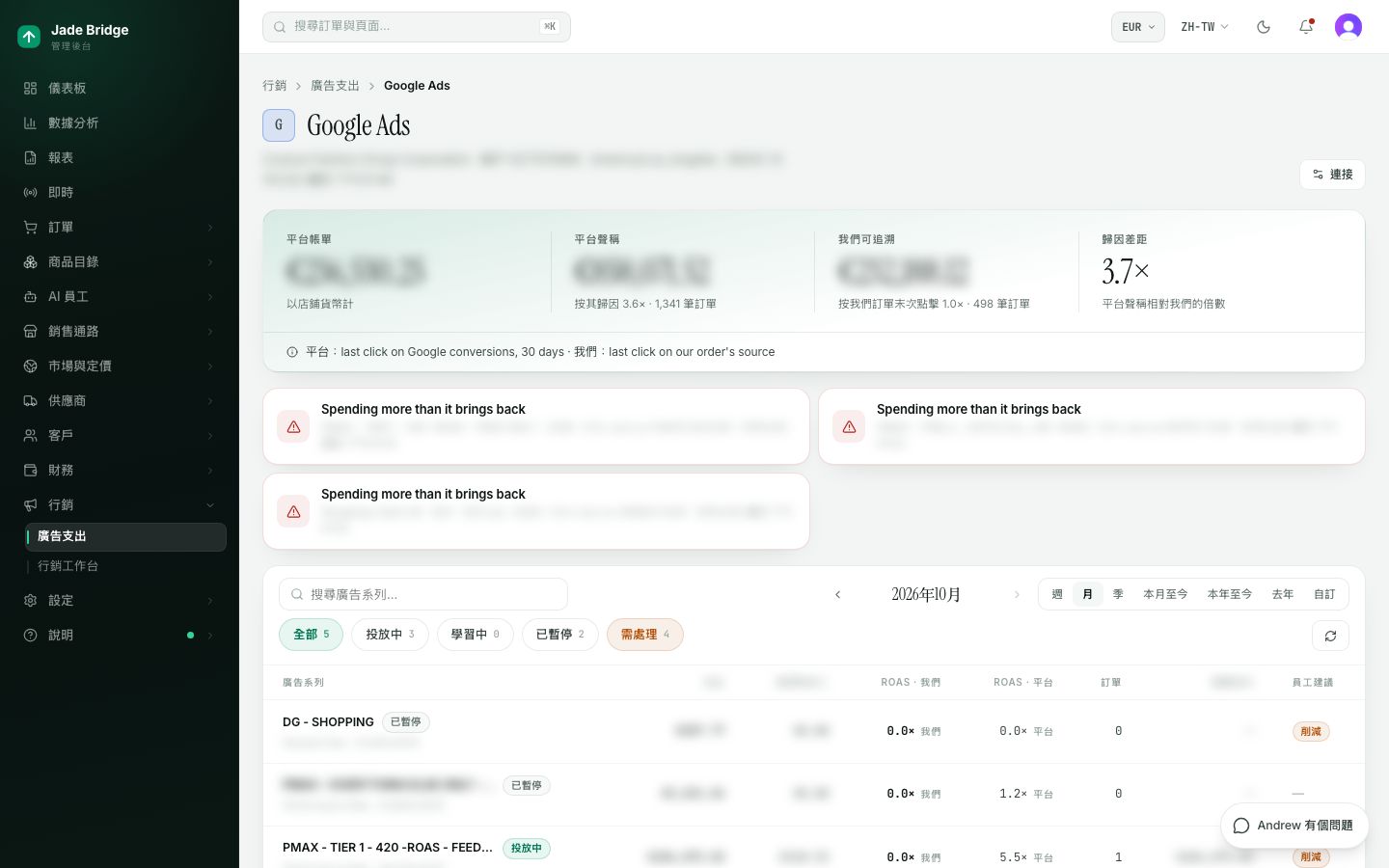Click the Jade Bridge logo icon
This screenshot has height=868, width=1389.
29,37
